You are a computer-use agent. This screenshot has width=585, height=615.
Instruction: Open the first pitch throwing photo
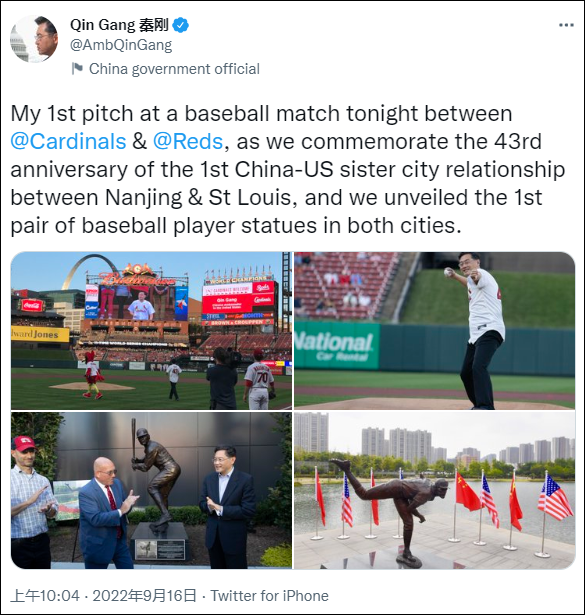click(434, 331)
